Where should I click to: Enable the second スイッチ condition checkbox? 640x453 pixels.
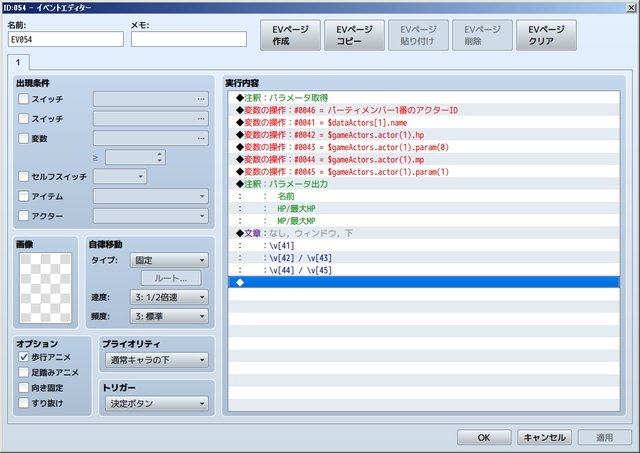pyautogui.click(x=24, y=118)
